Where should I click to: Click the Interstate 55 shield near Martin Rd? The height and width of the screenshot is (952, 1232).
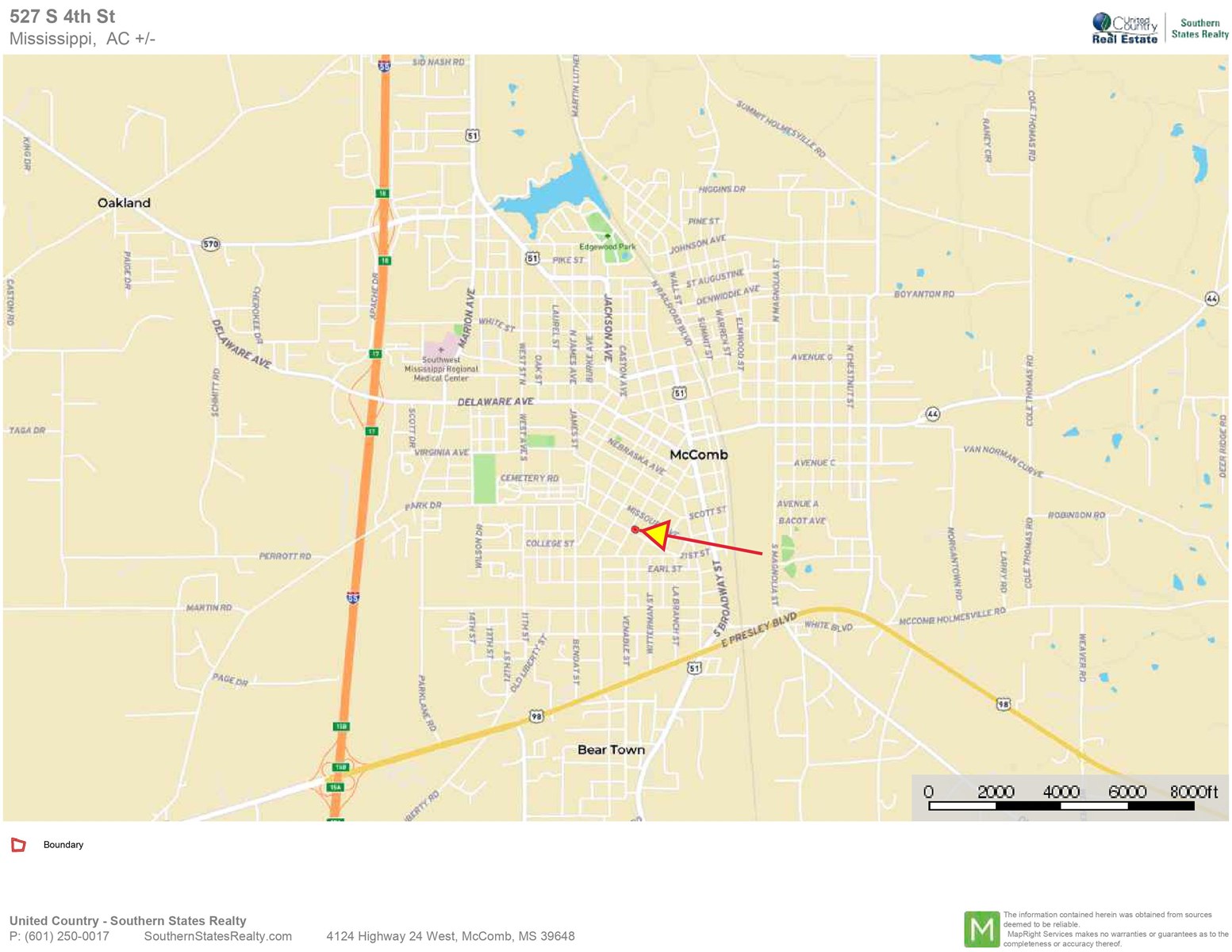353,597
